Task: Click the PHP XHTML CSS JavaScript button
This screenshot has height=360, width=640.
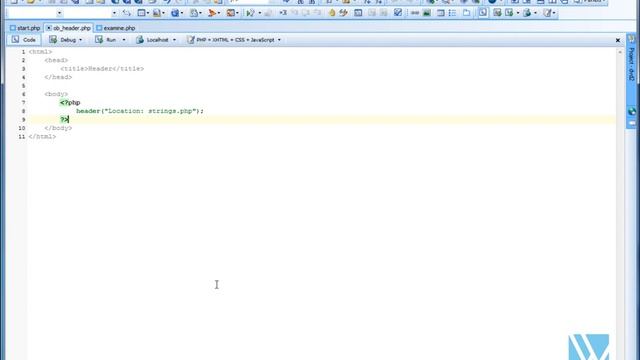Action: pyautogui.click(x=231, y=40)
